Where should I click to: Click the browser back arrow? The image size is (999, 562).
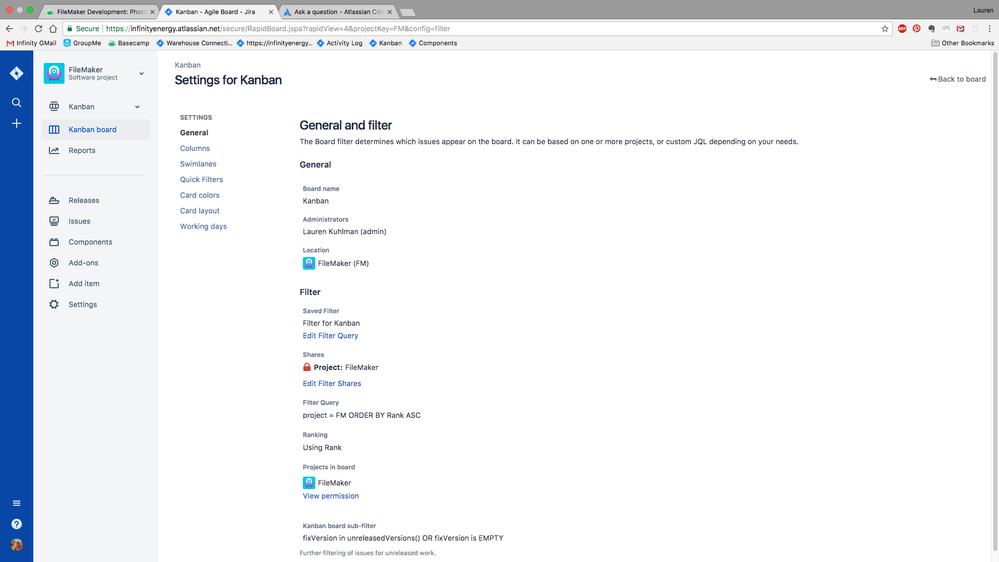9,29
